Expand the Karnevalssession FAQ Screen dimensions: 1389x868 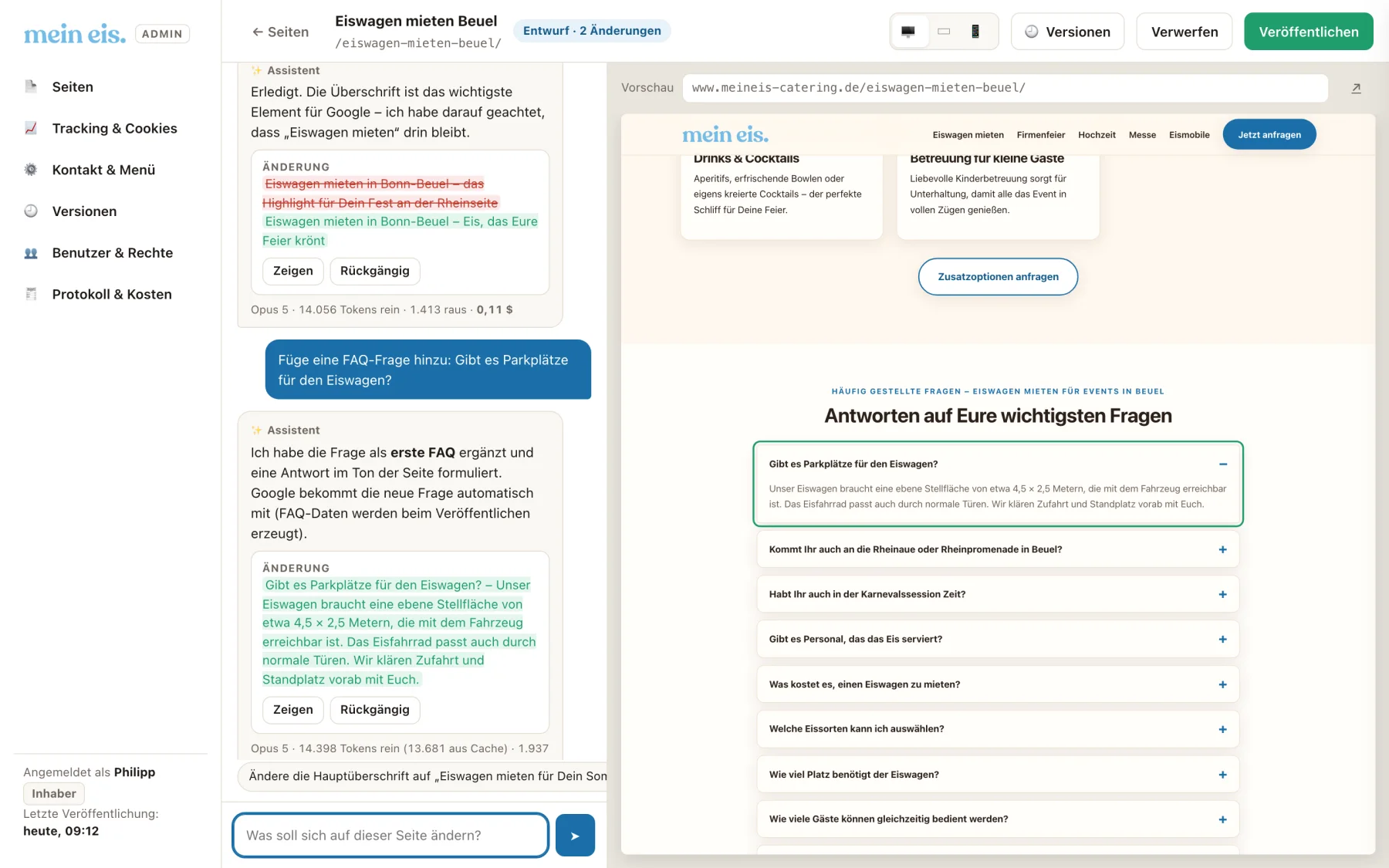click(998, 594)
